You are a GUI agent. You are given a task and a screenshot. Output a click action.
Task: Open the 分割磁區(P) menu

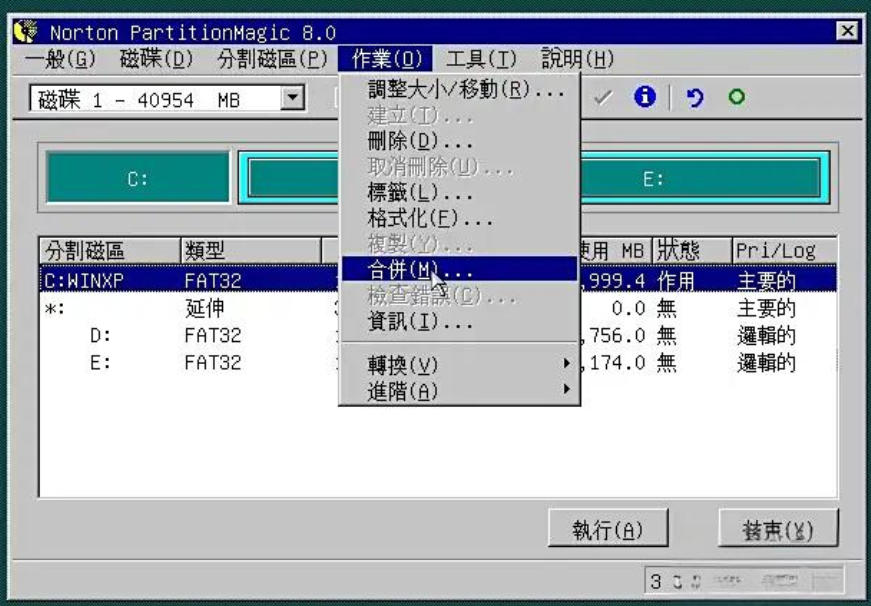[272, 59]
